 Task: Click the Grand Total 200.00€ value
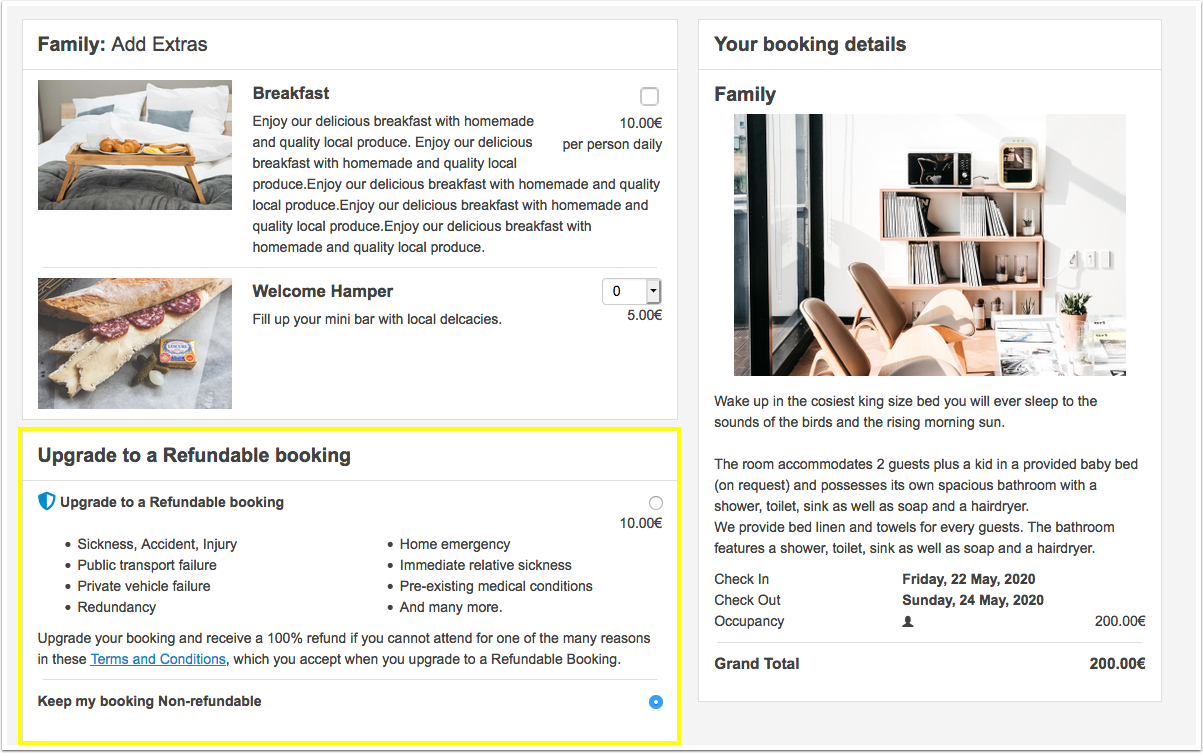coord(1117,663)
